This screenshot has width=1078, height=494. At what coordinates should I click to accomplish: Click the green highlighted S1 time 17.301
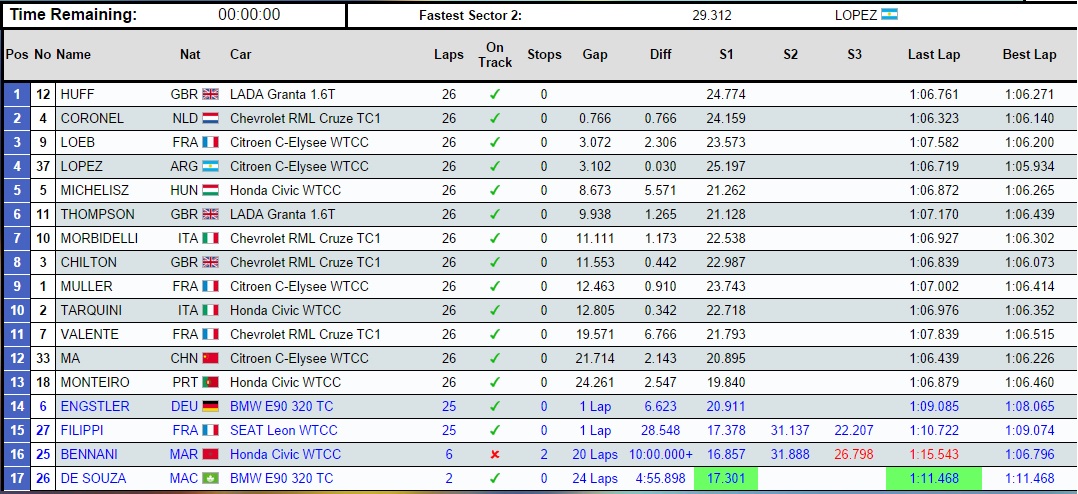pyautogui.click(x=725, y=479)
